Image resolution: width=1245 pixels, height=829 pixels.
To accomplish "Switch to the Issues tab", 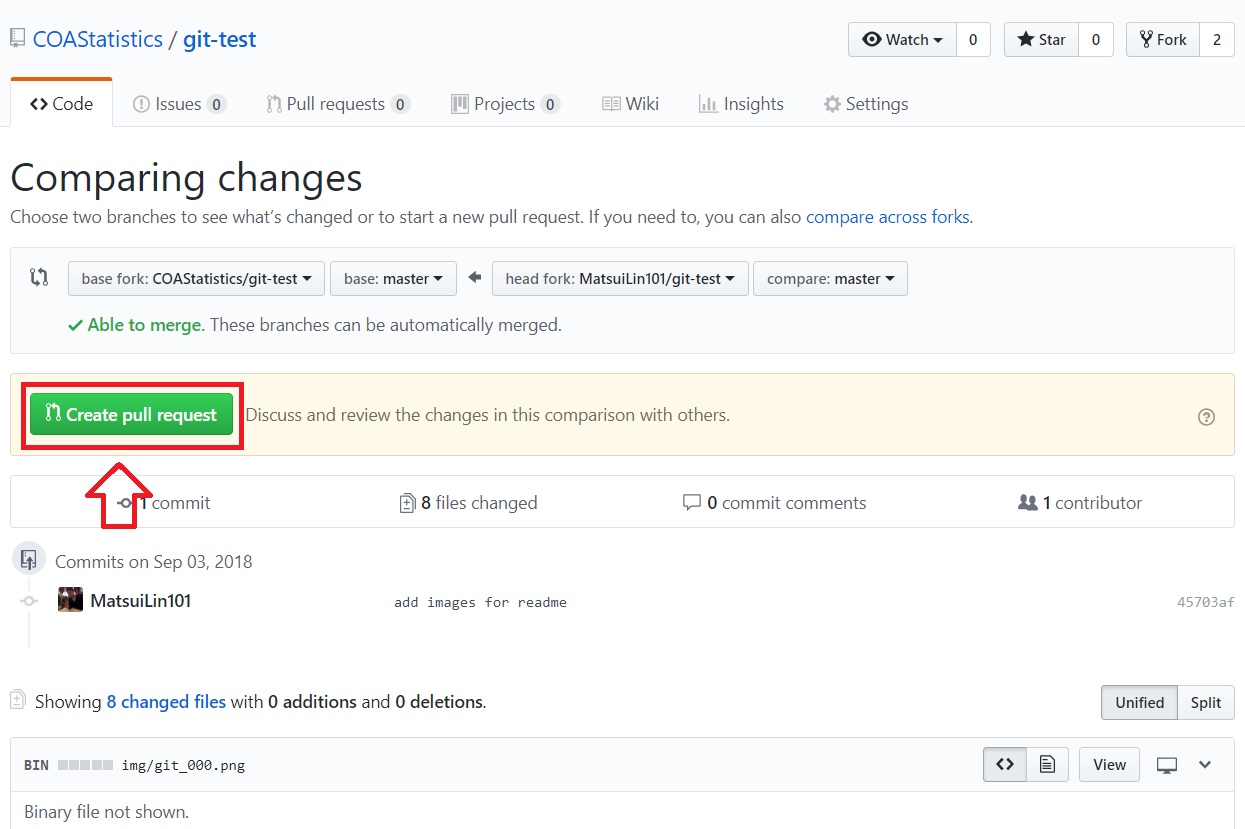I will (x=179, y=104).
